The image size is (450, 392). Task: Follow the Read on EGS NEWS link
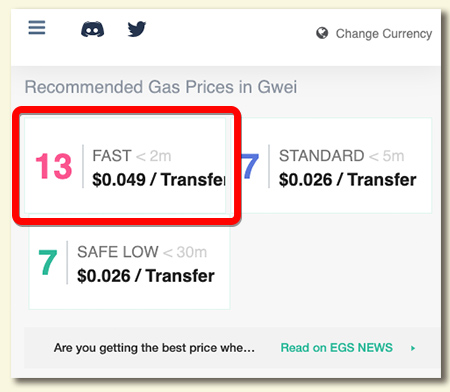[337, 348]
